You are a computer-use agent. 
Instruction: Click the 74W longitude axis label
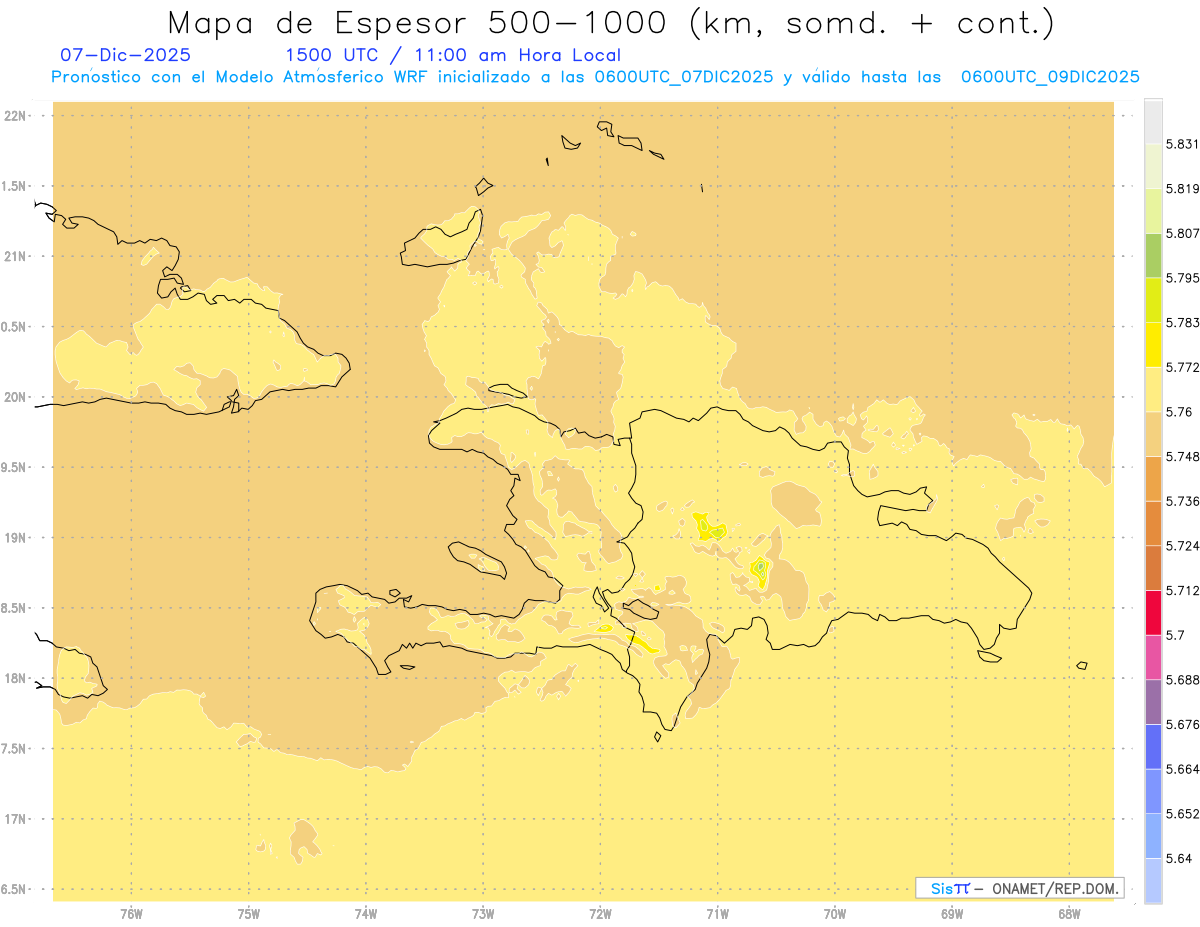366,914
